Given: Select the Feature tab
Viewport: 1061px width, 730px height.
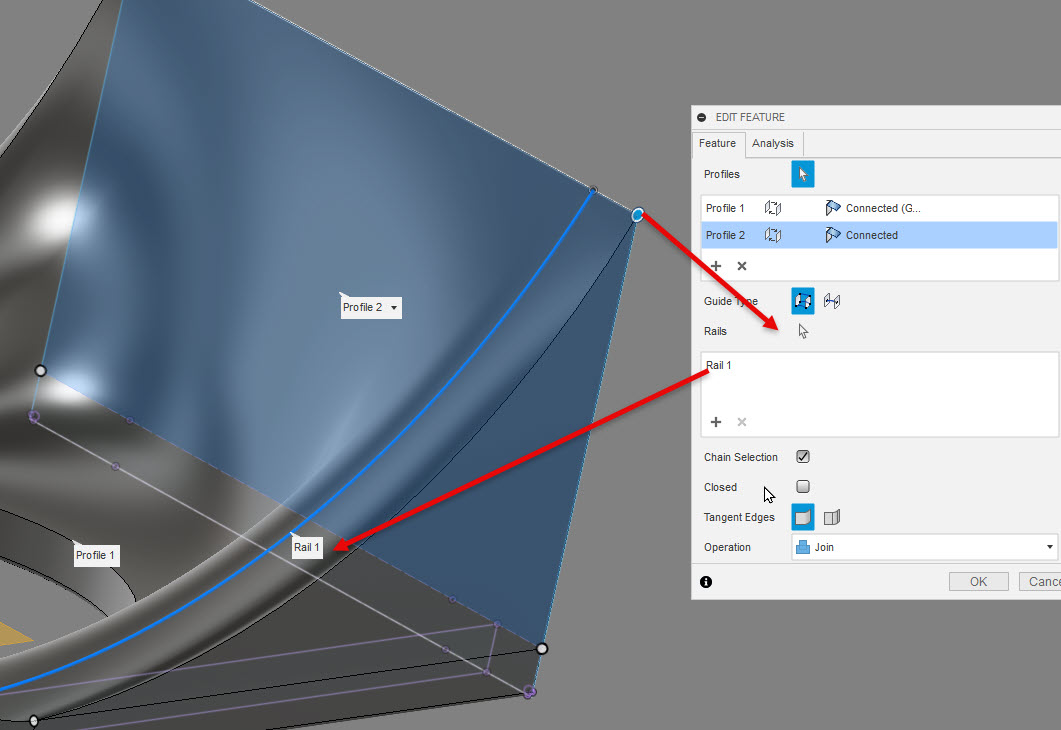Looking at the screenshot, I should pyautogui.click(x=718, y=143).
